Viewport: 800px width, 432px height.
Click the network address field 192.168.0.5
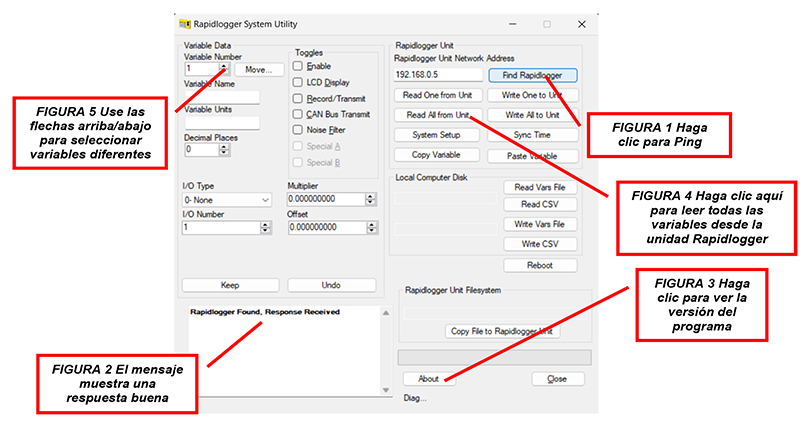tap(438, 74)
